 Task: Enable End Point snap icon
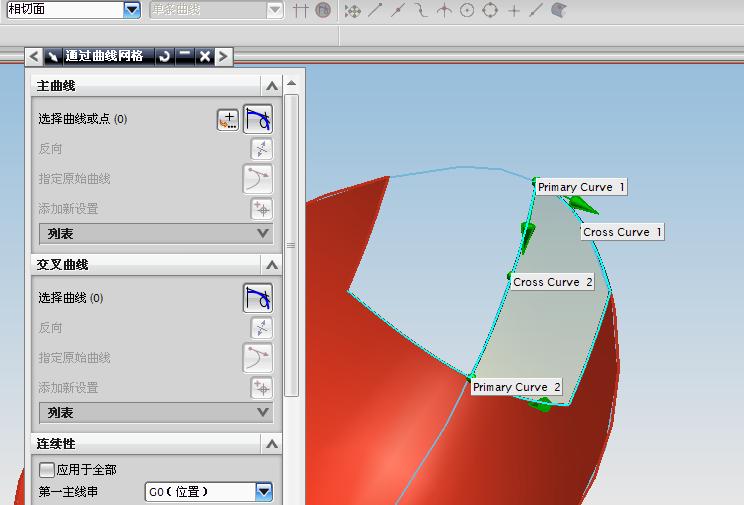click(x=375, y=10)
